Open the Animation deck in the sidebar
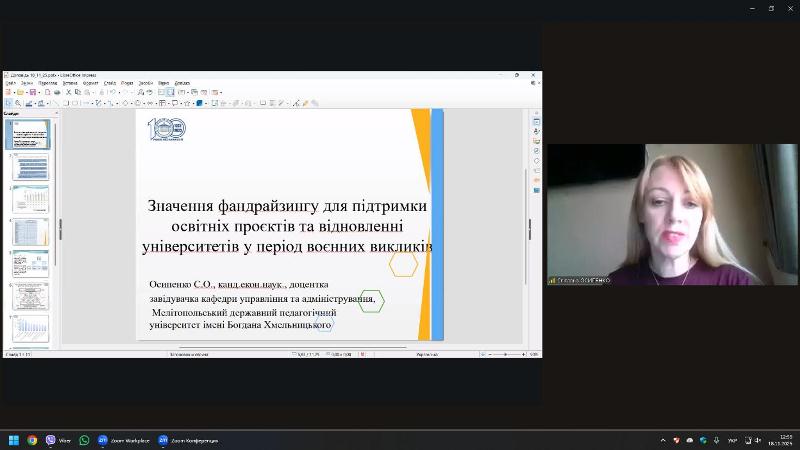 point(536,180)
